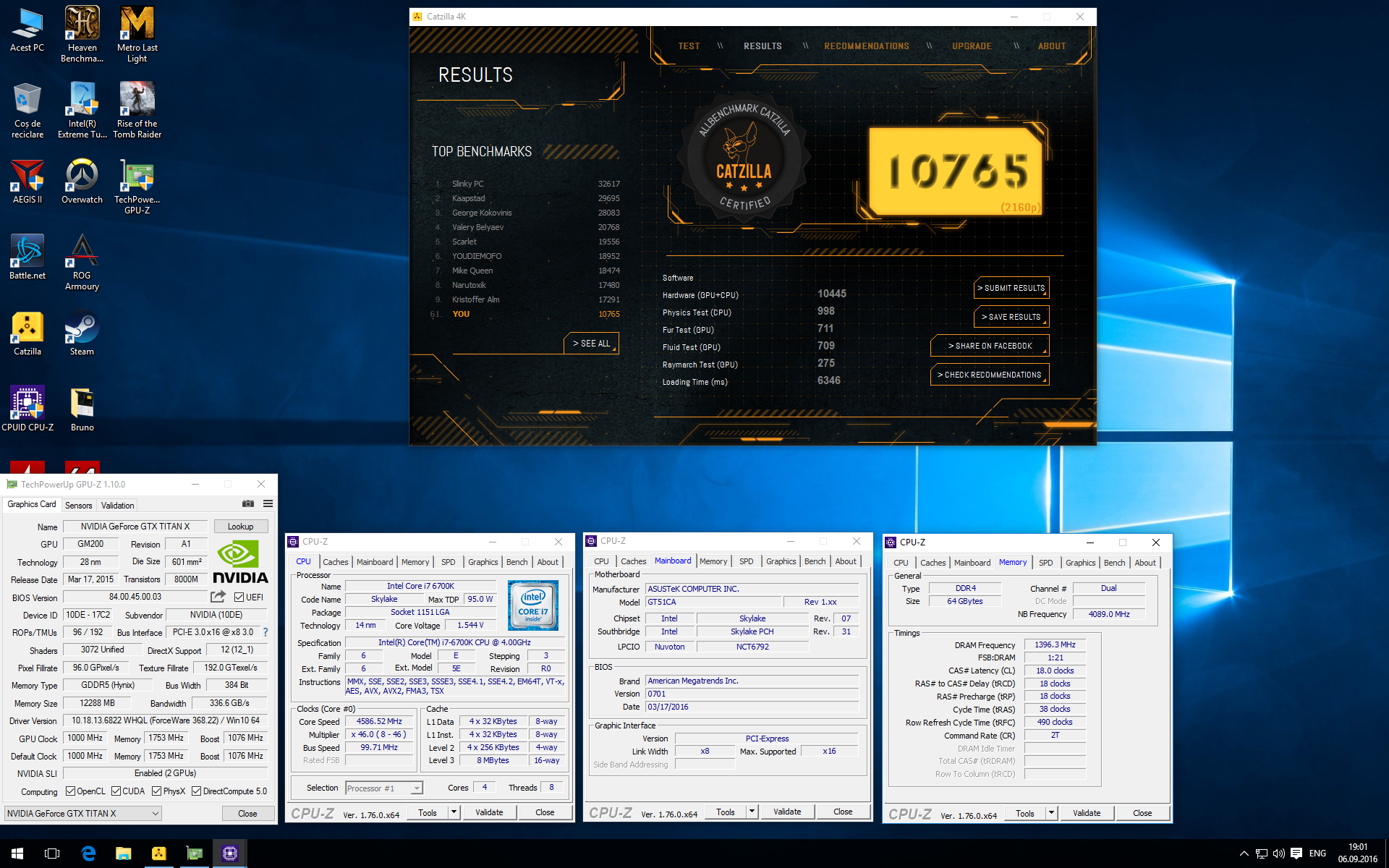Launch AEGIS II desktop shortcut
Image resolution: width=1389 pixels, height=868 pixels.
tap(27, 182)
